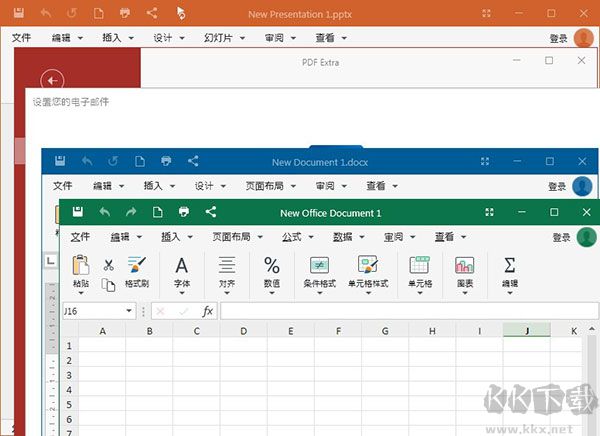The width and height of the screenshot is (600, 436).
Task: Save the spreadsheet in New Office Document 1
Action: (78, 212)
